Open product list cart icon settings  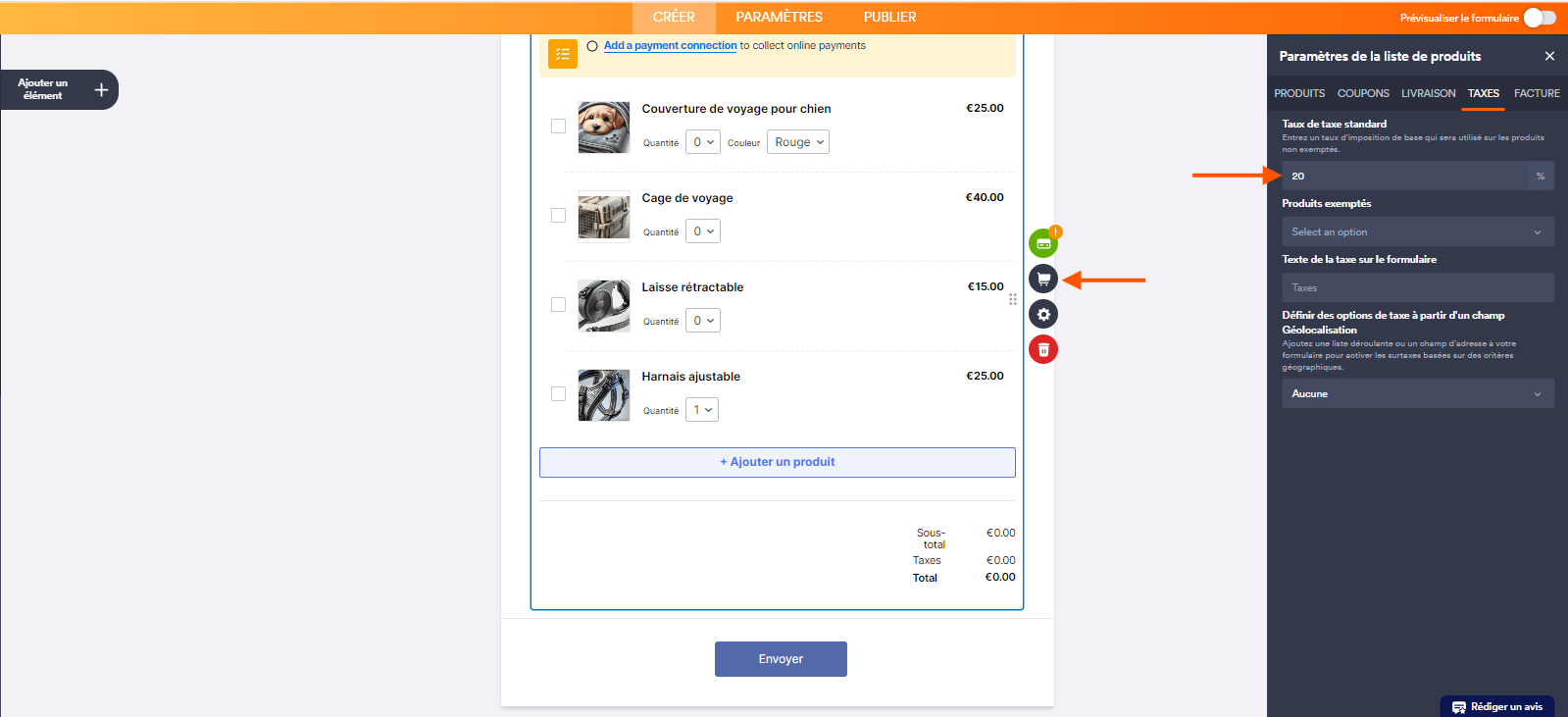(x=1043, y=280)
